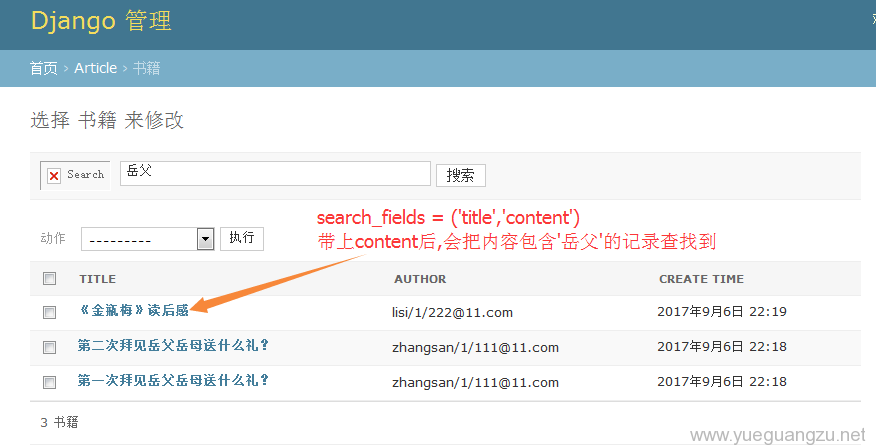The height and width of the screenshot is (448, 876).
Task: Toggle the select-all checkbox in header
Action: pos(50,278)
